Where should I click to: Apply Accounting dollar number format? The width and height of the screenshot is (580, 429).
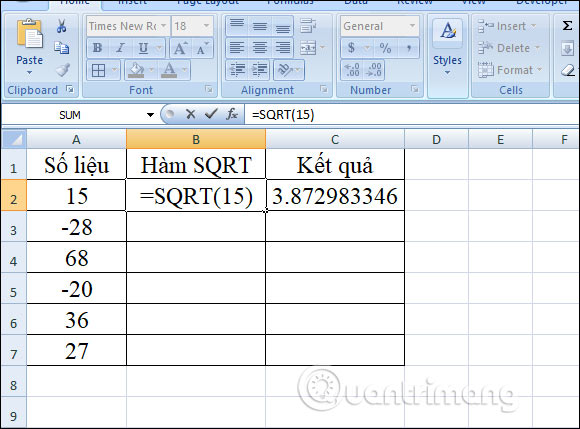(x=351, y=48)
